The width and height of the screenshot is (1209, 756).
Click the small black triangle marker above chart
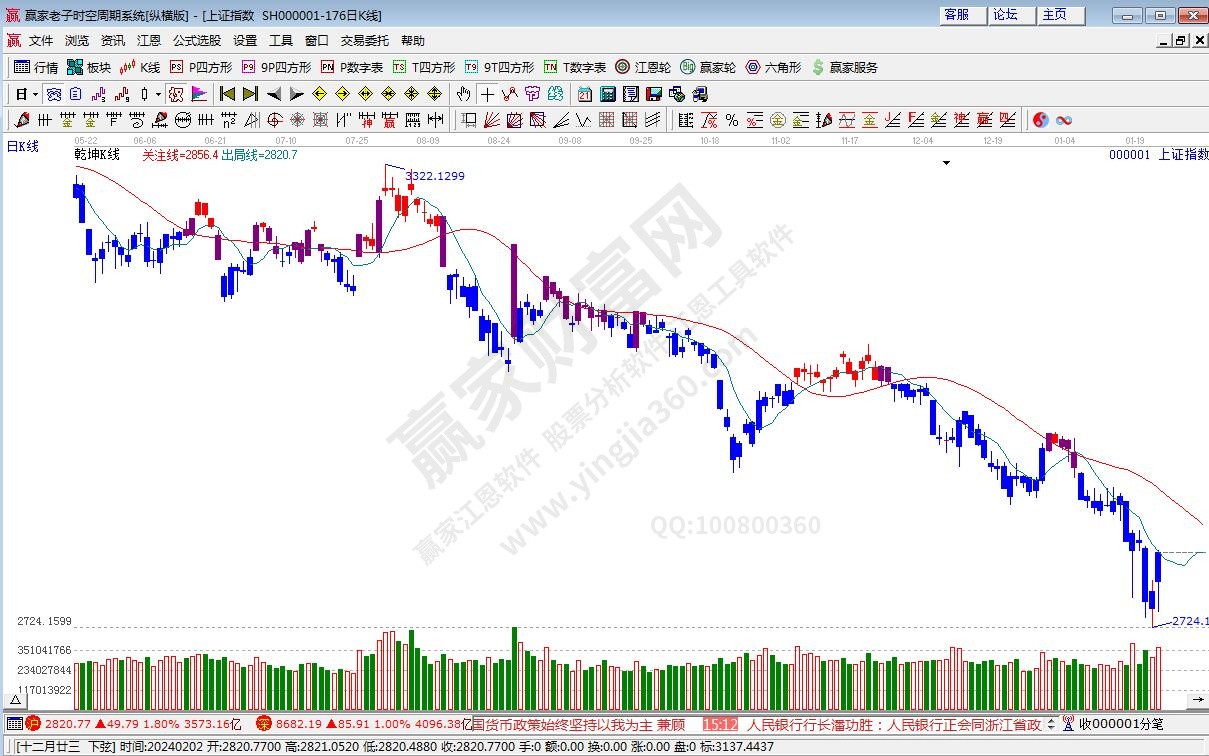(x=946, y=162)
